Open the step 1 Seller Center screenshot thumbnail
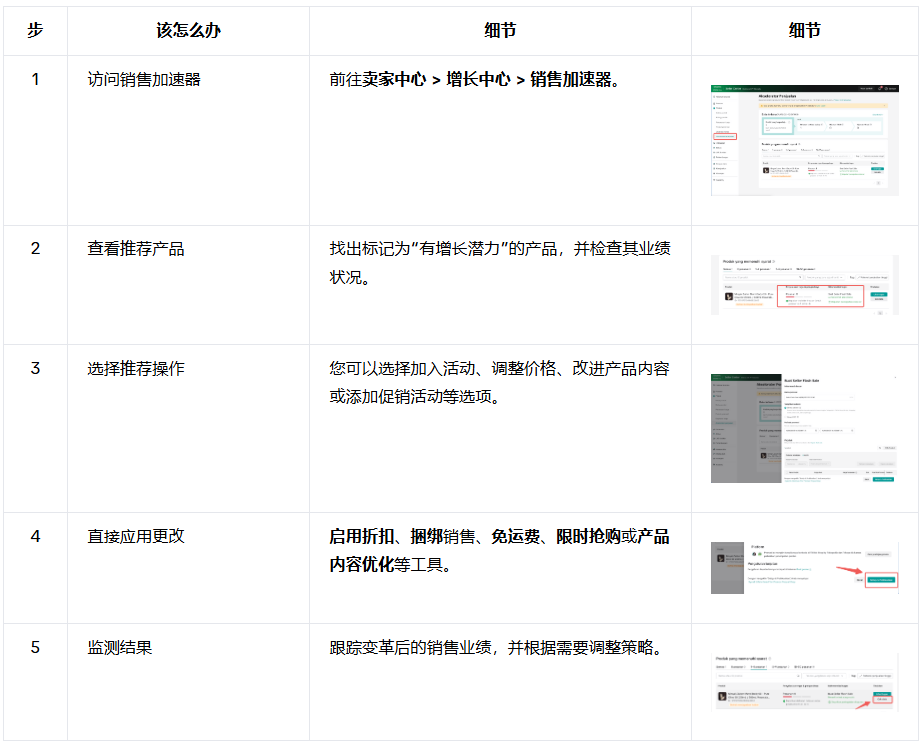 [x=804, y=139]
